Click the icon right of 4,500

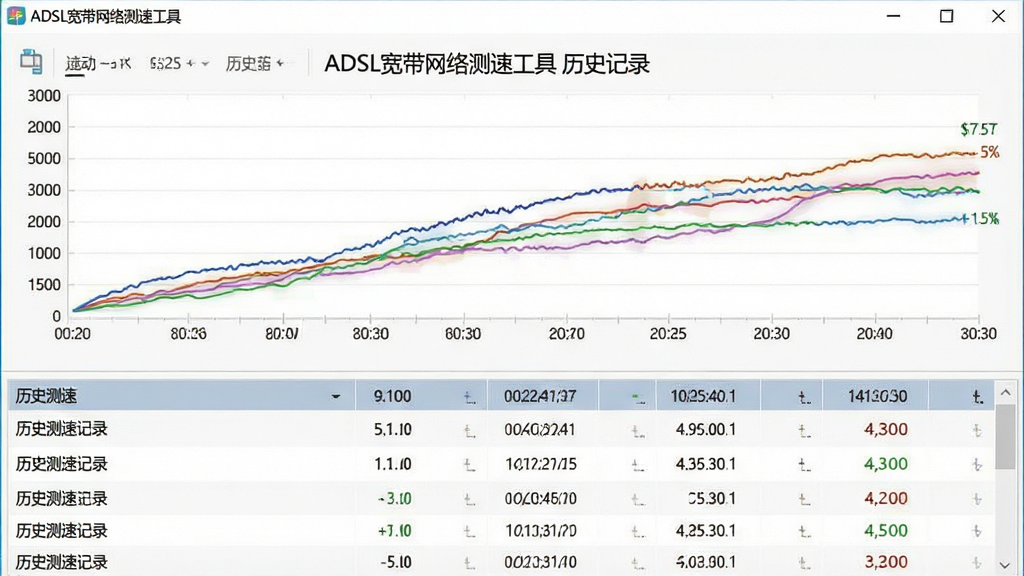pyautogui.click(x=977, y=531)
